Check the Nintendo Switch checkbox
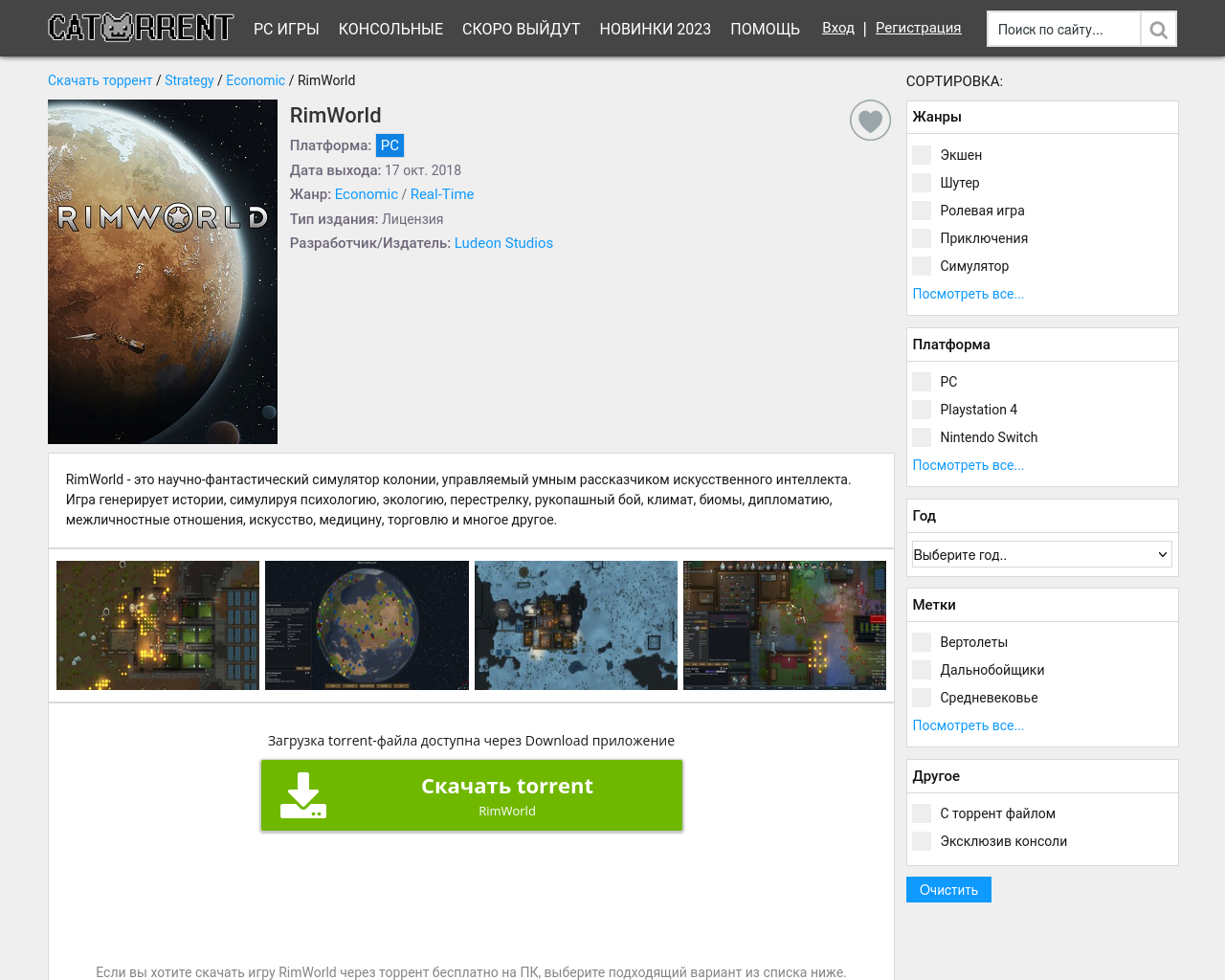The height and width of the screenshot is (980, 1225). click(922, 437)
